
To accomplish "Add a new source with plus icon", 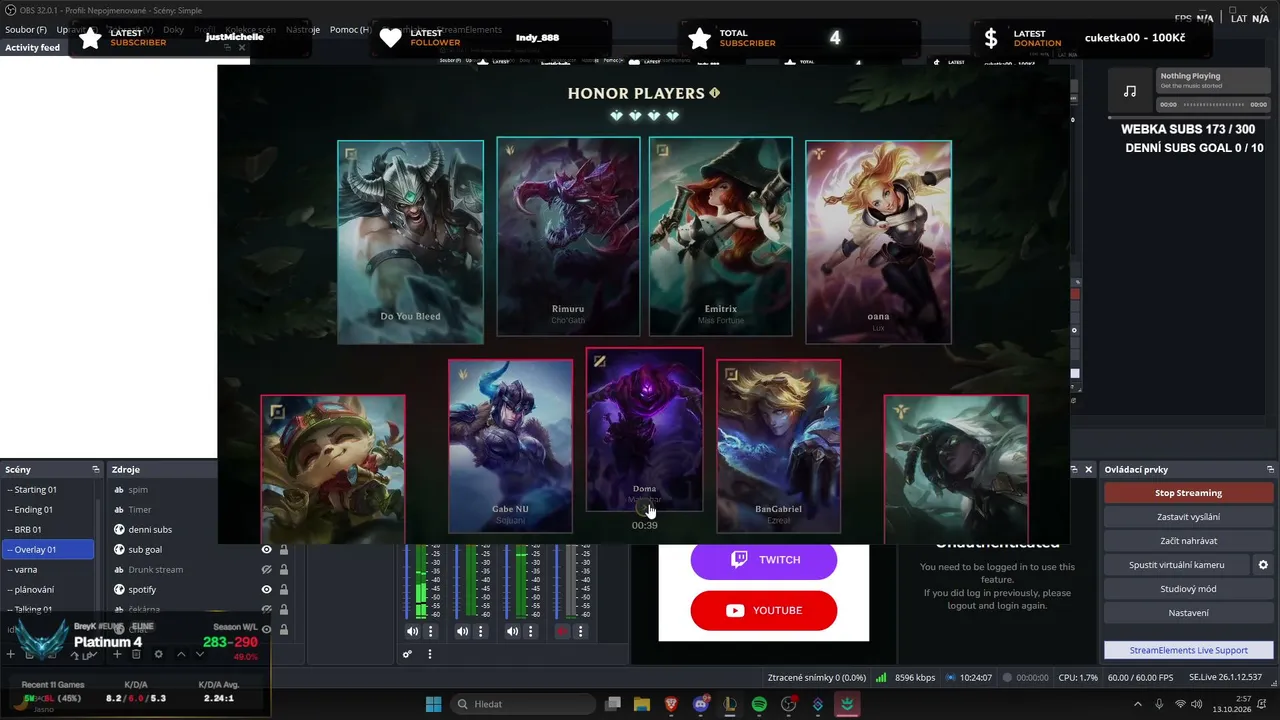I will (117, 654).
